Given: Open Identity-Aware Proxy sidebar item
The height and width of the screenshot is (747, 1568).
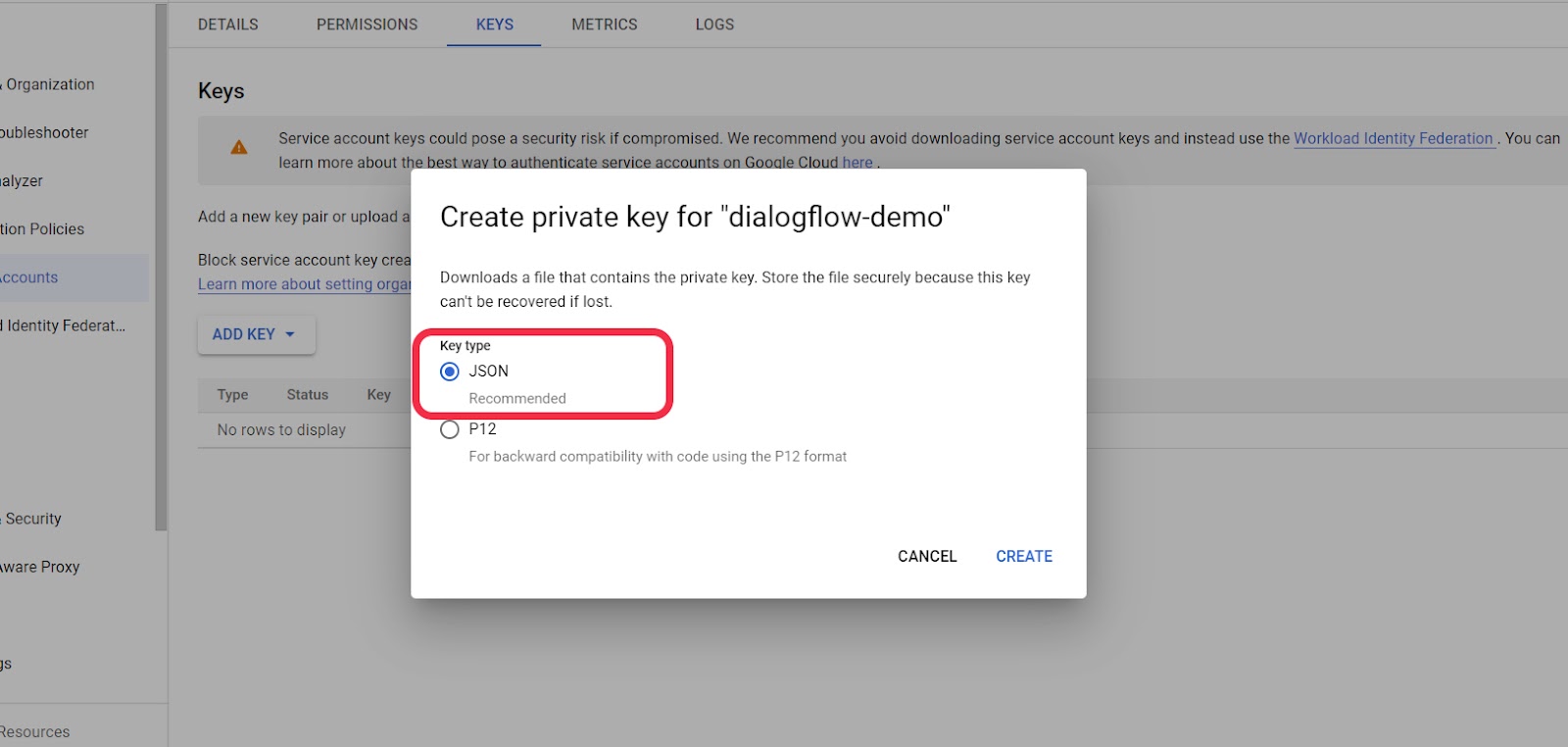Looking at the screenshot, I should 40,567.
